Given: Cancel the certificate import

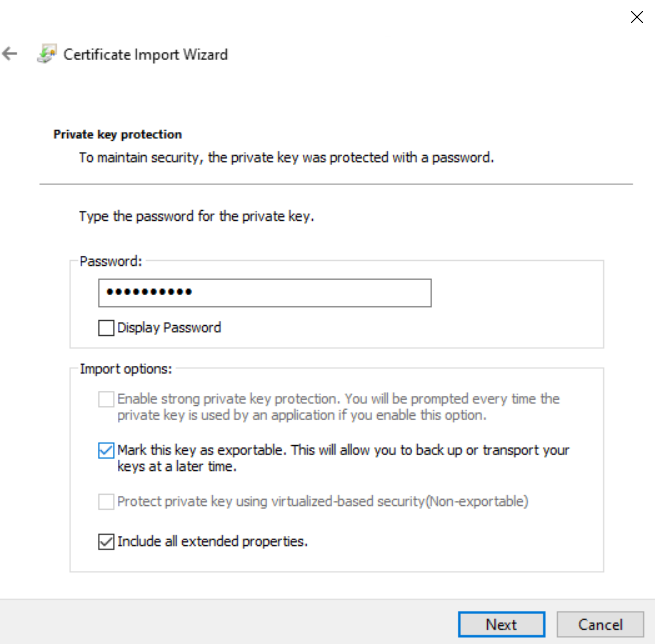Looking at the screenshot, I should point(600,625).
